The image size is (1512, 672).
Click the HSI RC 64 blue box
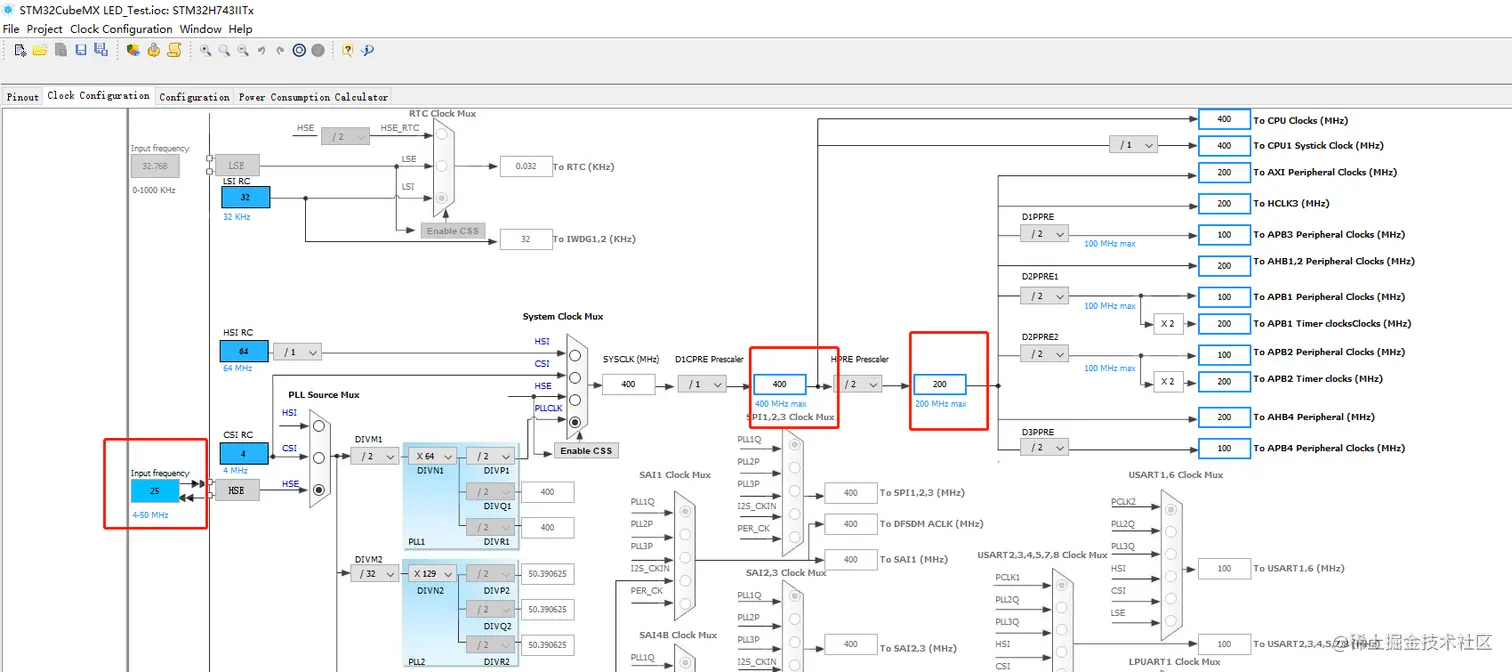pos(245,351)
